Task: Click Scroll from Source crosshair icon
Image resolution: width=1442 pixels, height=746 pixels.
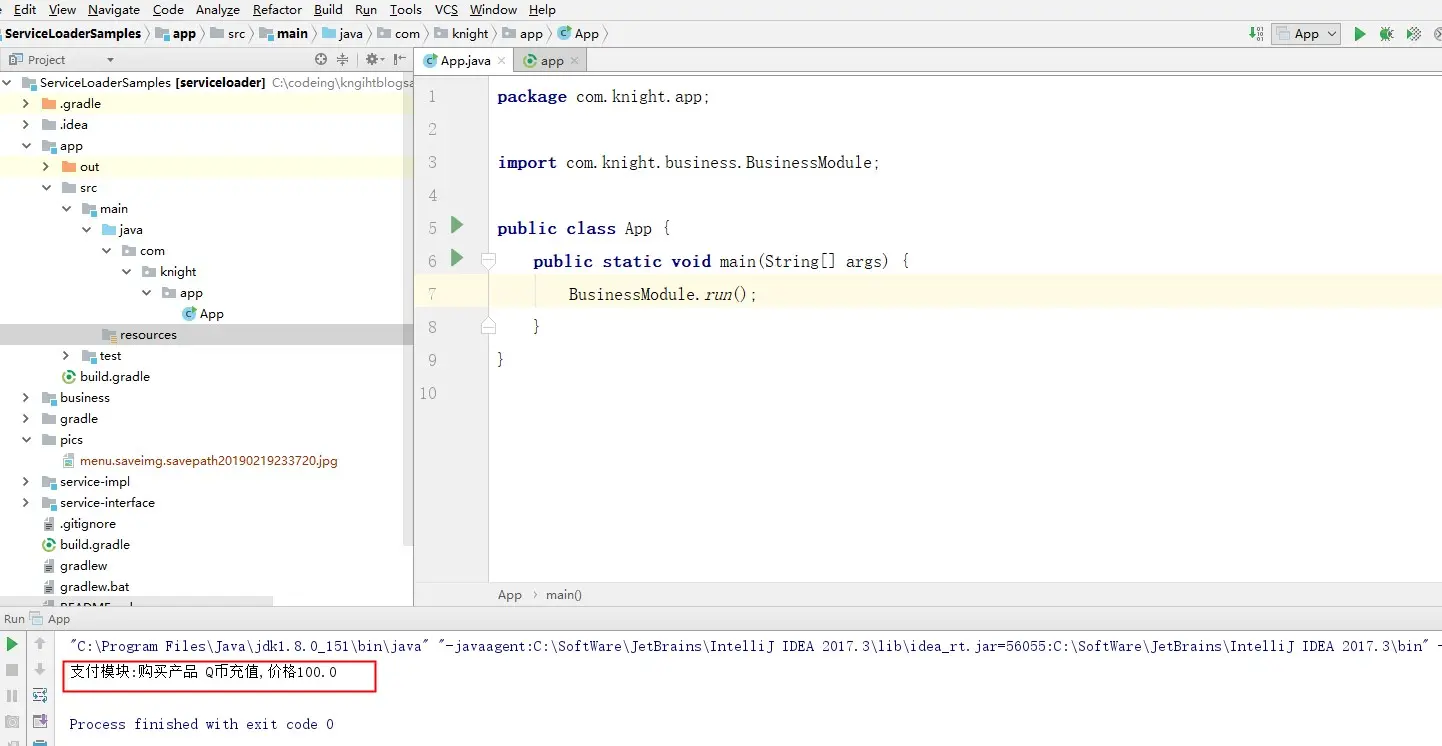Action: [321, 60]
